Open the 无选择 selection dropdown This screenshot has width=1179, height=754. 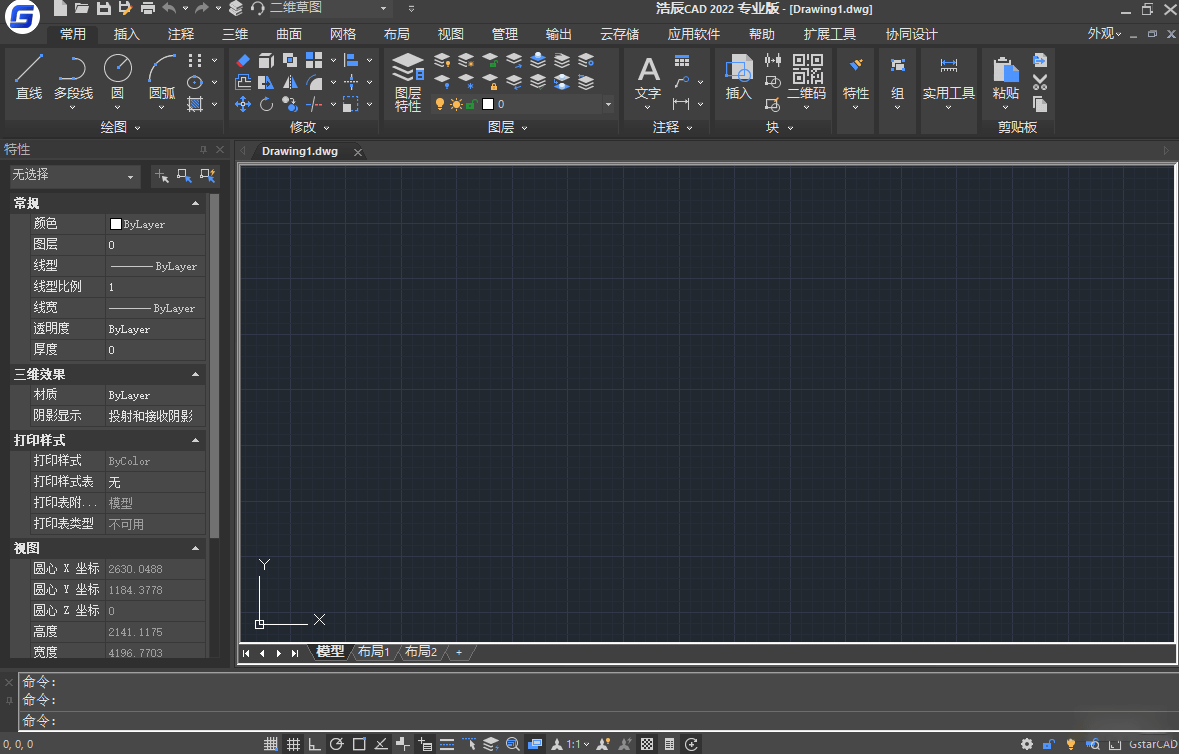[x=74, y=176]
